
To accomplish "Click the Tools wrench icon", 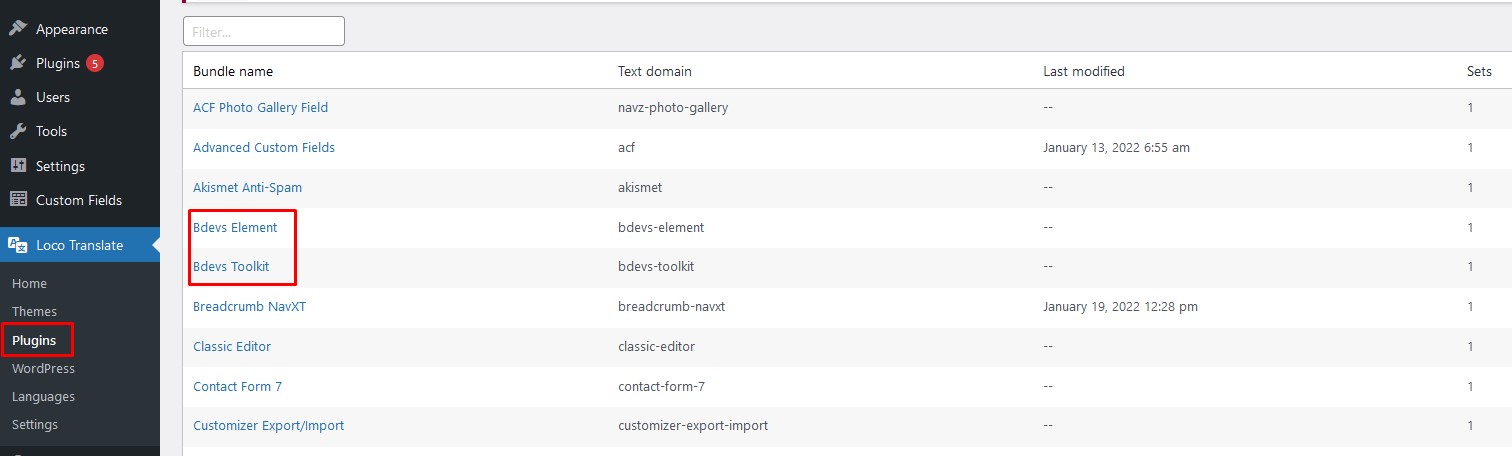I will click(18, 131).
